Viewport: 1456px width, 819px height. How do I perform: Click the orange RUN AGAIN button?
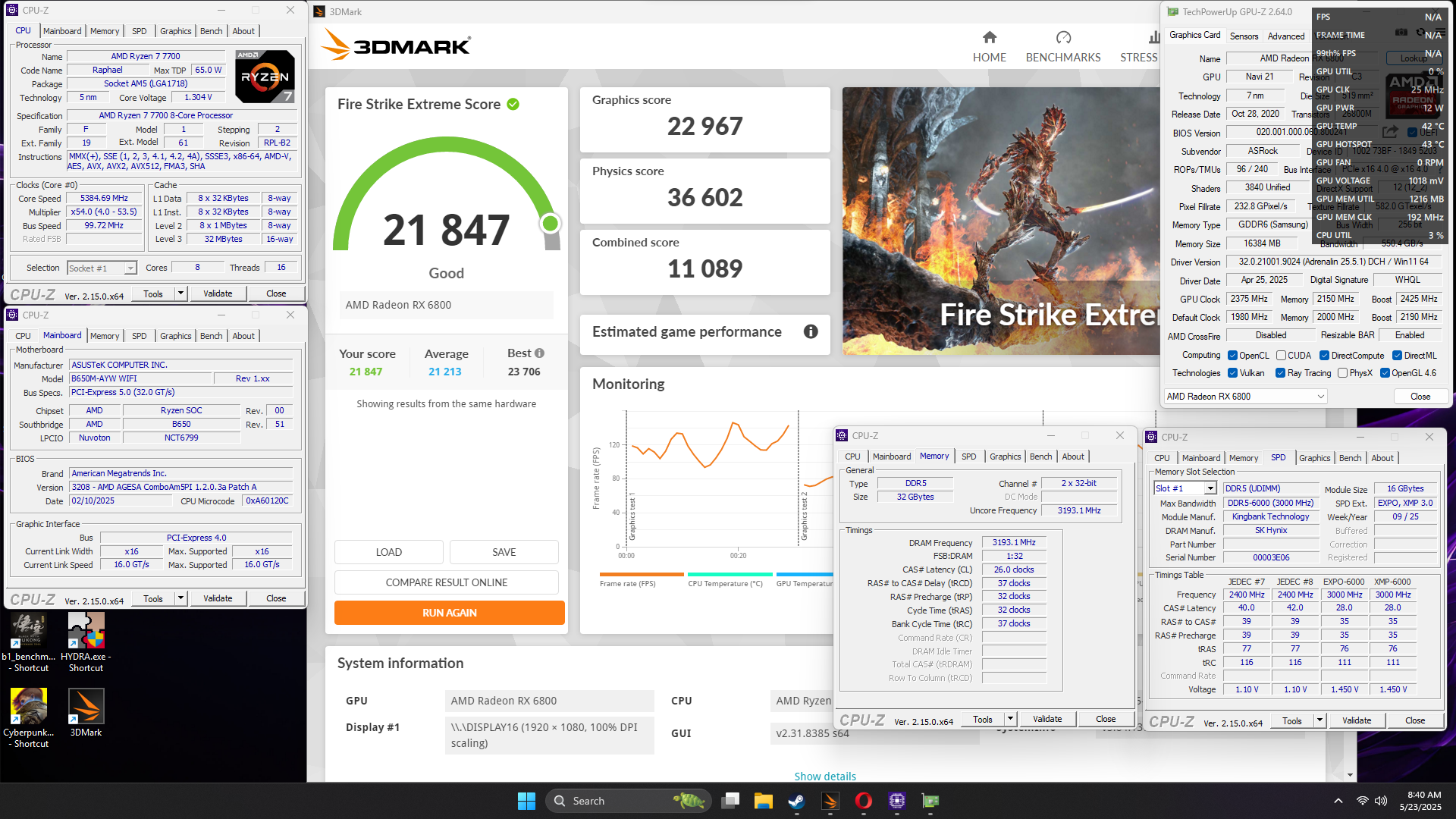click(450, 613)
